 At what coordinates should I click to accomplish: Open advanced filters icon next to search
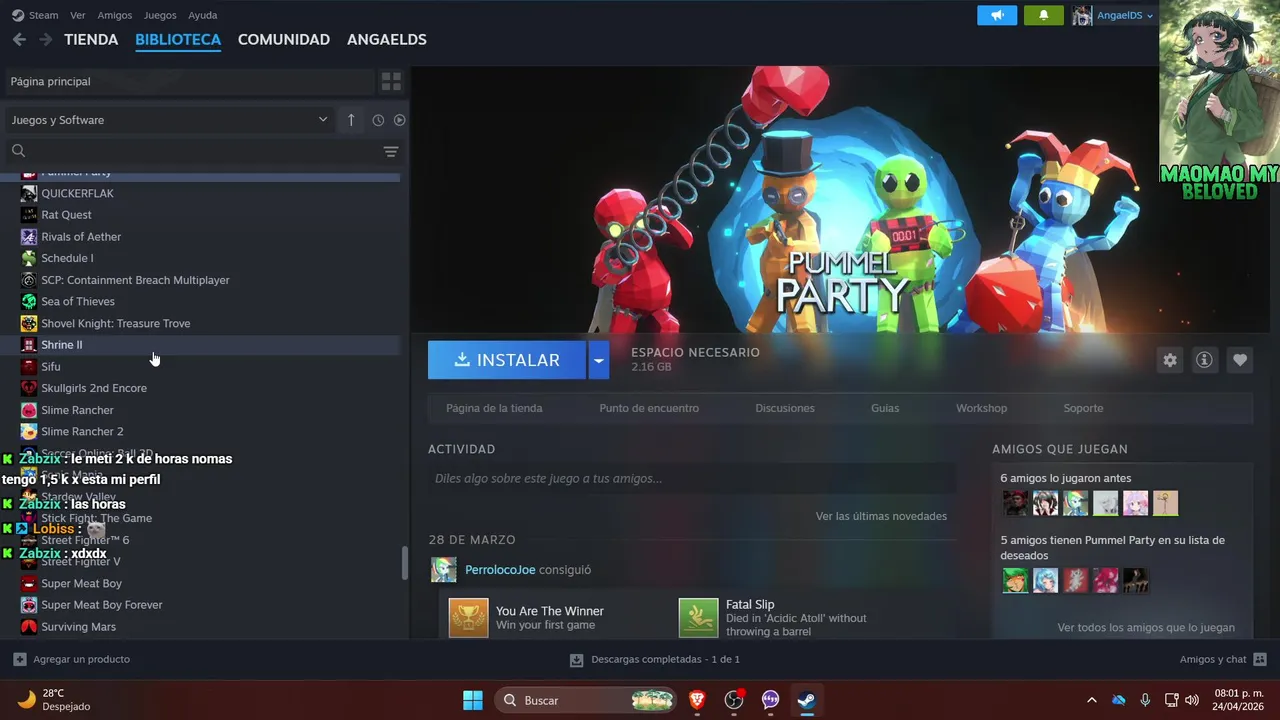[x=391, y=151]
